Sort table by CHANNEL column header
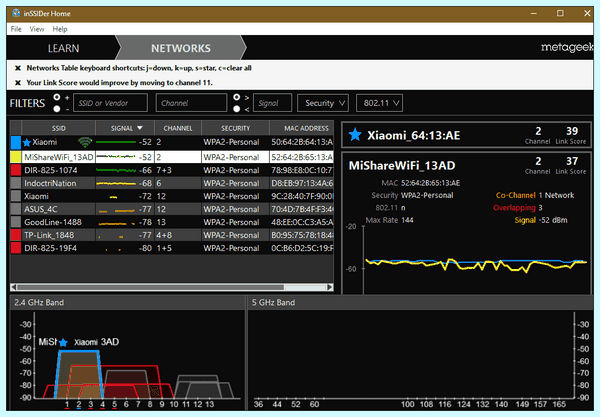 coord(178,128)
